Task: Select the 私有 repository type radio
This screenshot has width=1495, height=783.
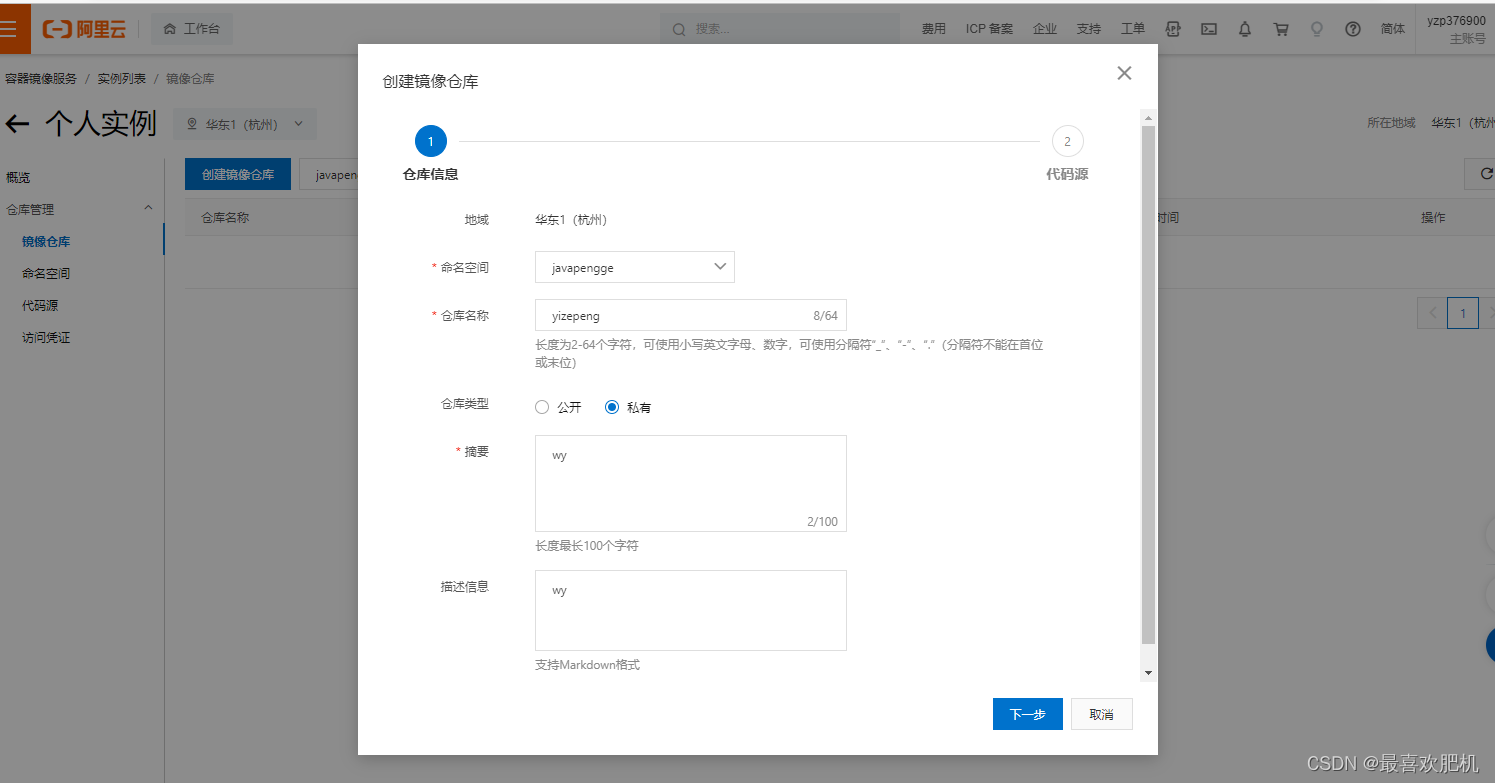Action: pos(612,407)
